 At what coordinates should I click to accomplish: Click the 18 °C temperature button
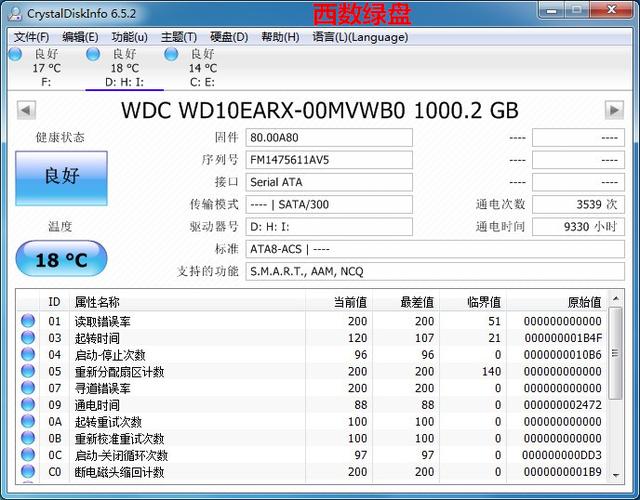point(62,258)
